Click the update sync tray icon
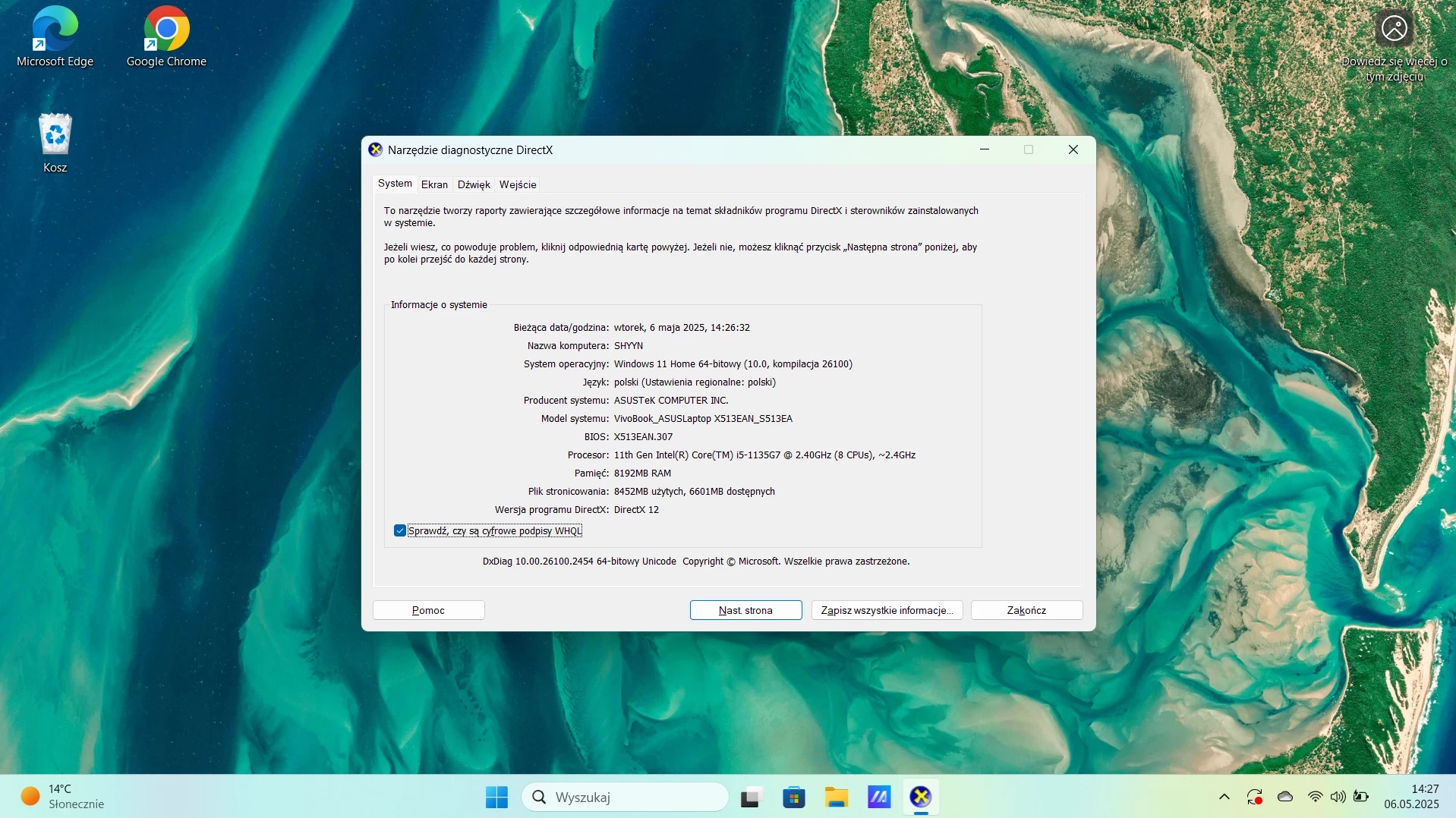Image resolution: width=1456 pixels, height=818 pixels. 1255,797
